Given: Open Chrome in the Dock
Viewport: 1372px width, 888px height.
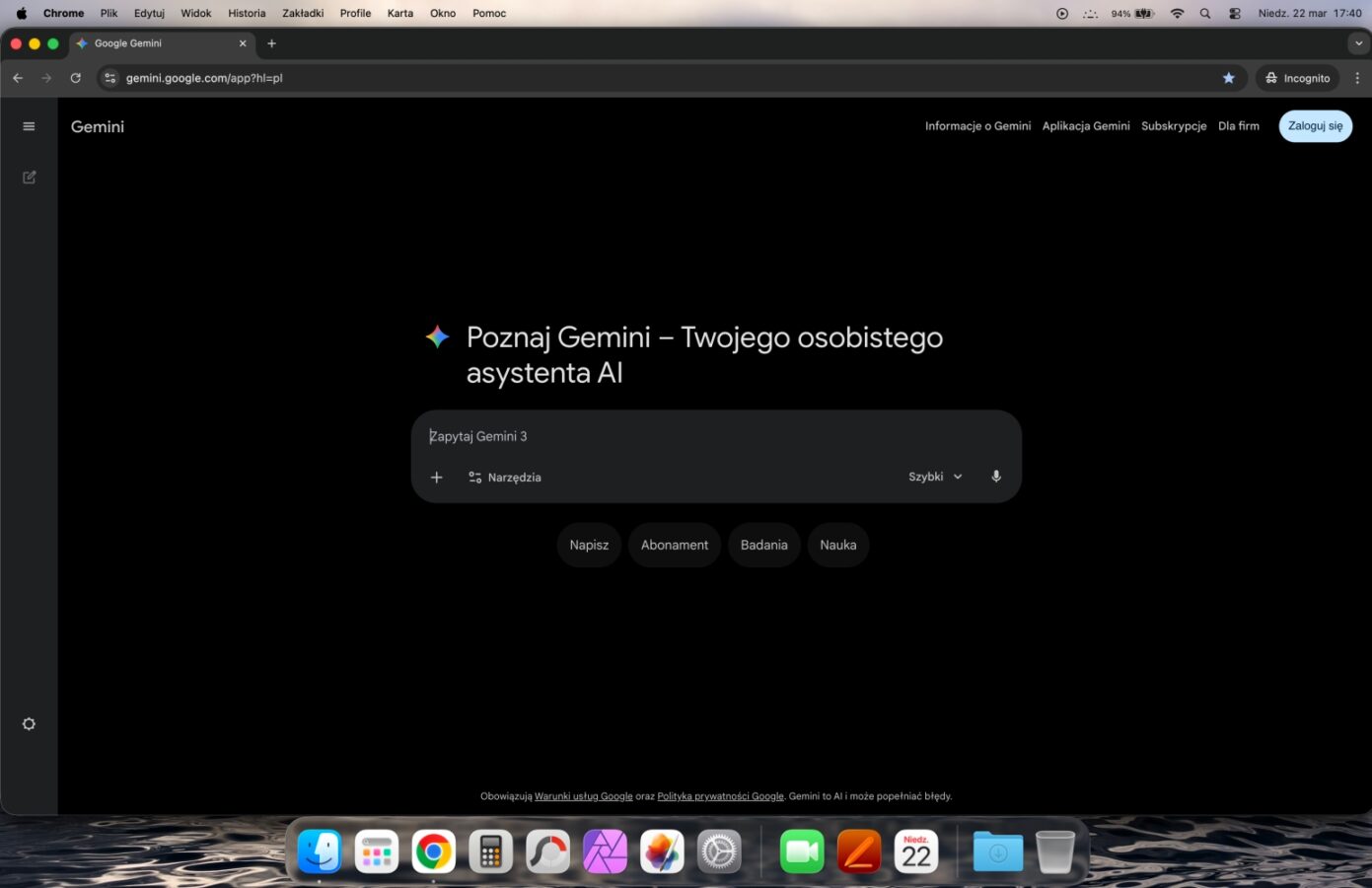Looking at the screenshot, I should pos(432,850).
